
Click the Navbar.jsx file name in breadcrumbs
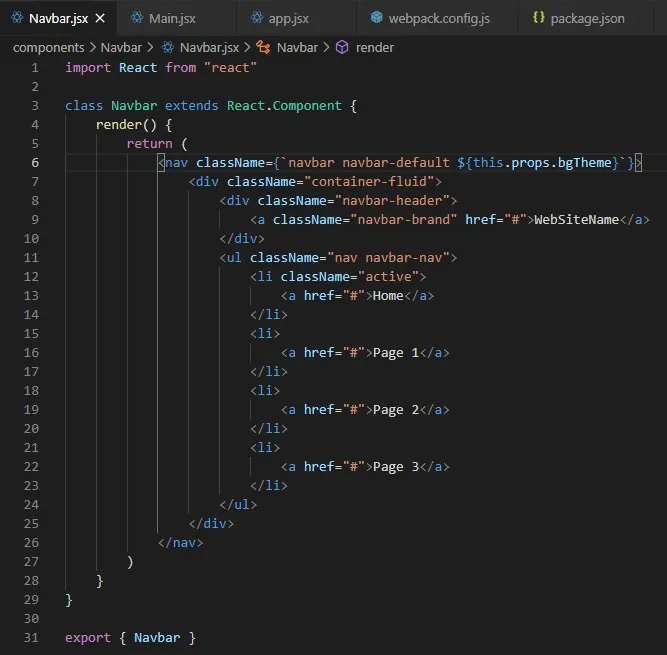211,47
